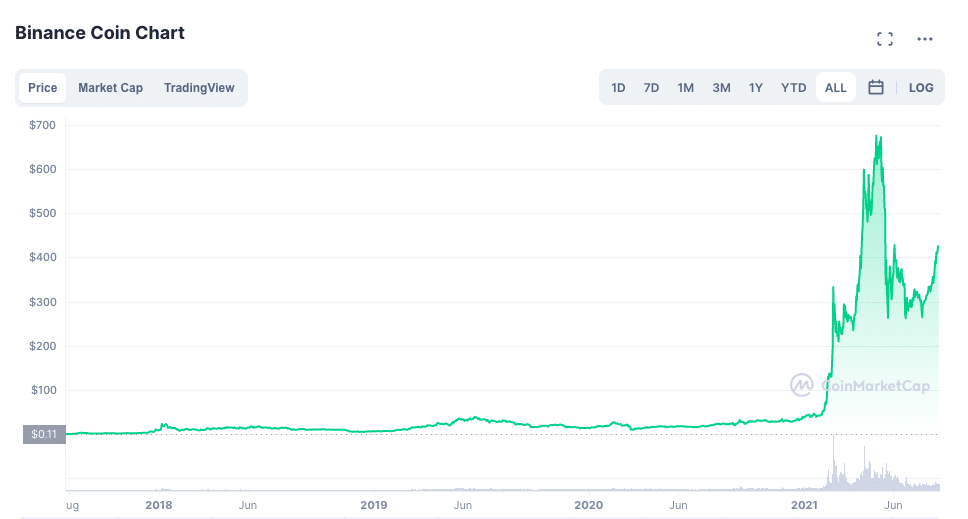The height and width of the screenshot is (519, 968).
Task: Switch to the TradingView tab
Action: click(199, 88)
